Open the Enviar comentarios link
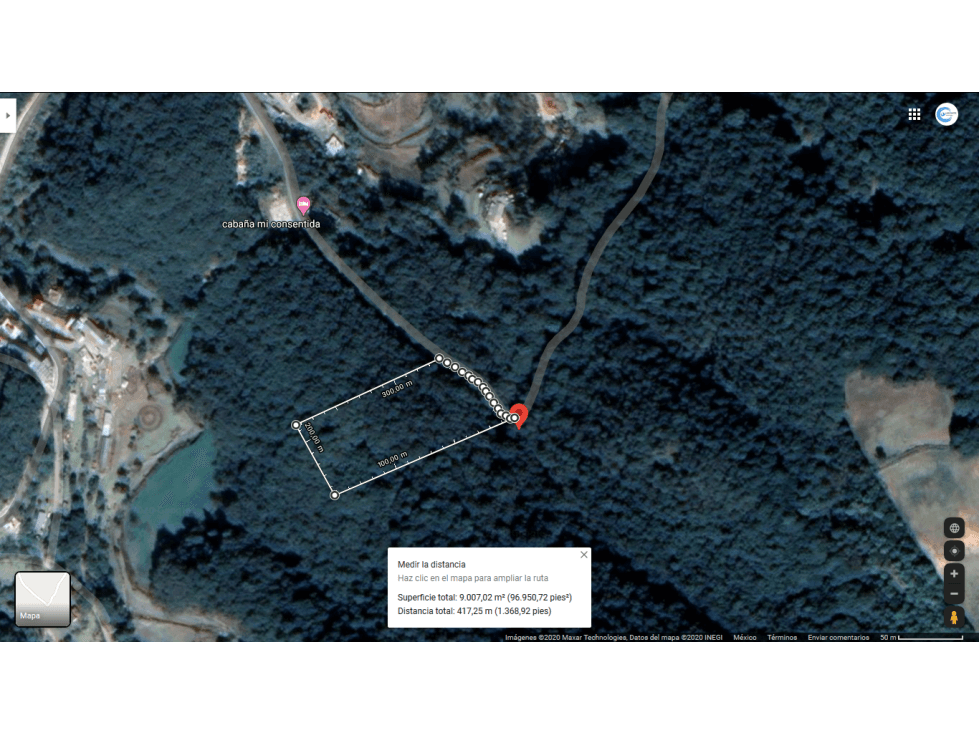Viewport: 979px width, 734px height. coord(838,637)
